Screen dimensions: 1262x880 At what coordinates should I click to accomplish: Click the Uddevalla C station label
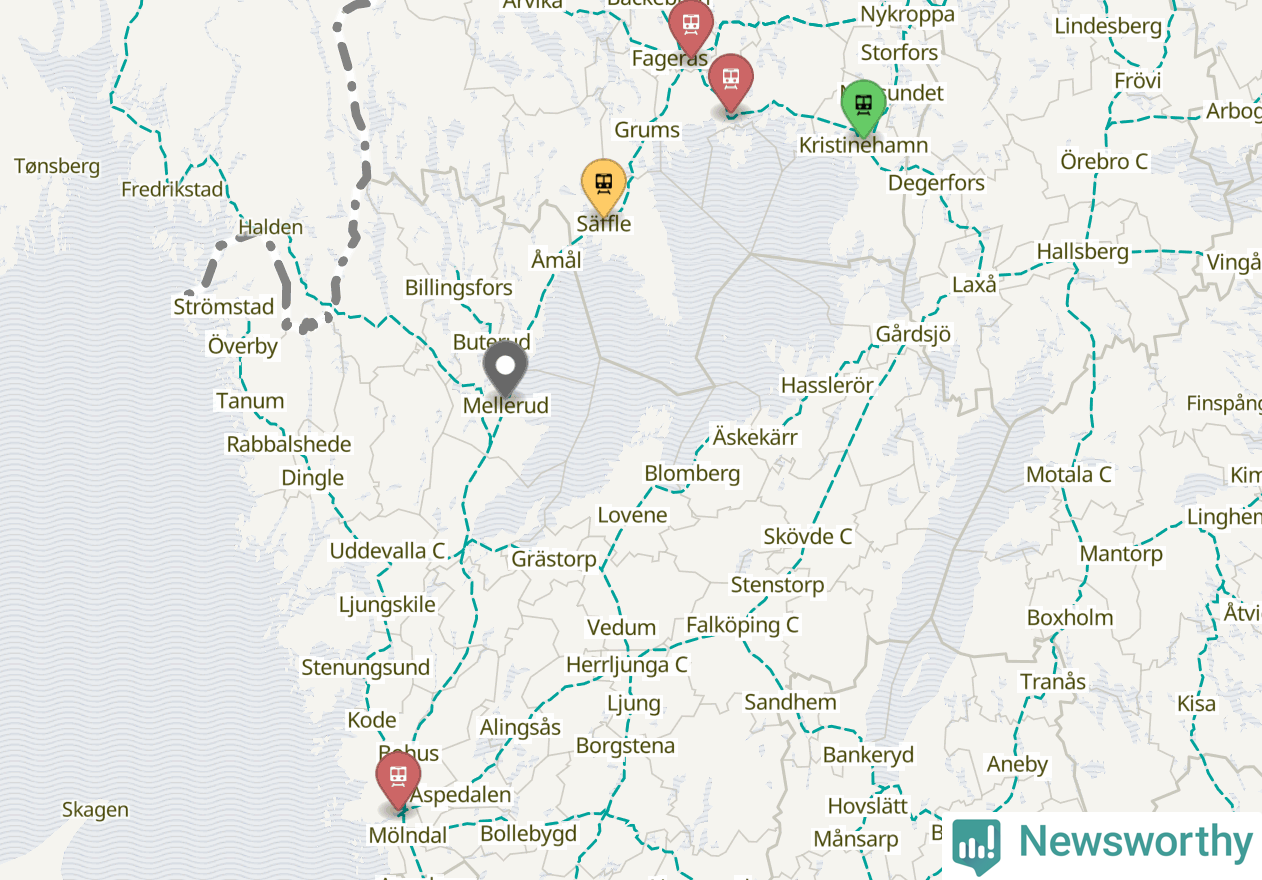(x=389, y=551)
